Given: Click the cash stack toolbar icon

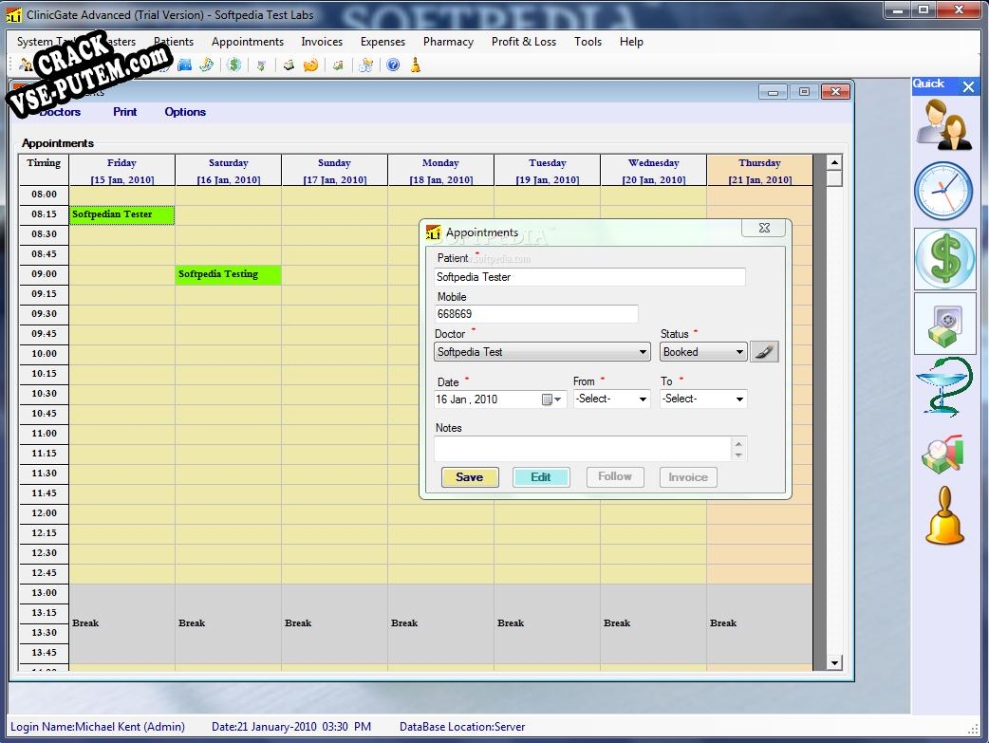Looking at the screenshot, I should tap(289, 65).
